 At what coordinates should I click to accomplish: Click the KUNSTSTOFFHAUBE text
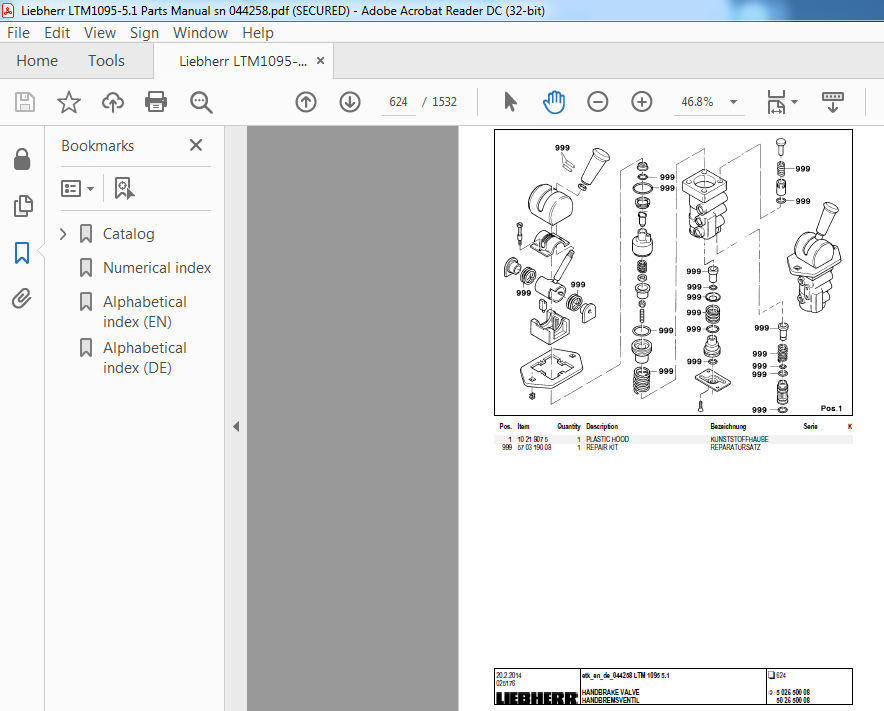tap(739, 439)
